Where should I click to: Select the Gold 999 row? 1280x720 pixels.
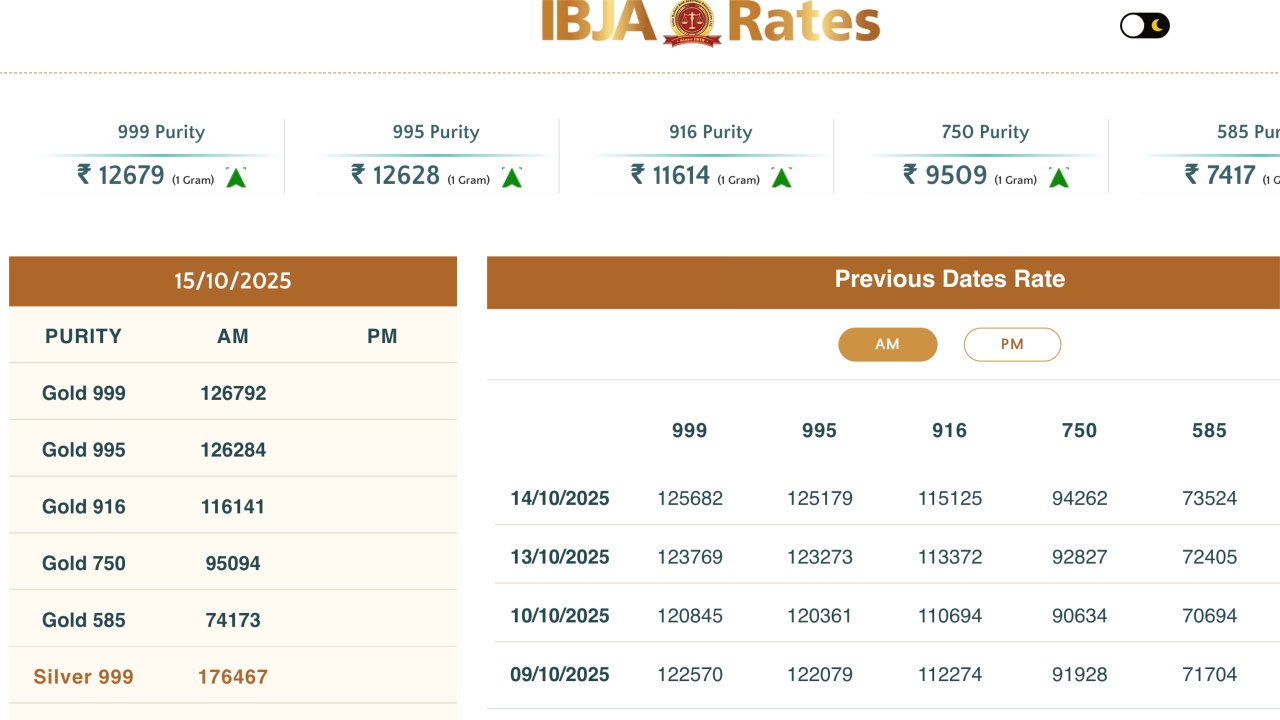[84, 393]
